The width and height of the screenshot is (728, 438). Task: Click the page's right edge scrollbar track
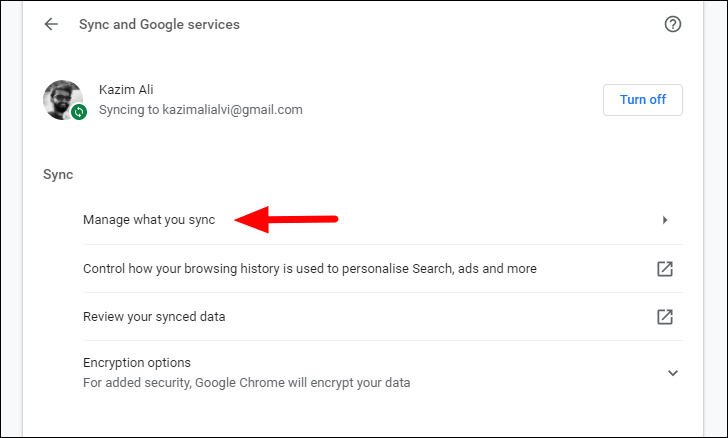point(715,218)
